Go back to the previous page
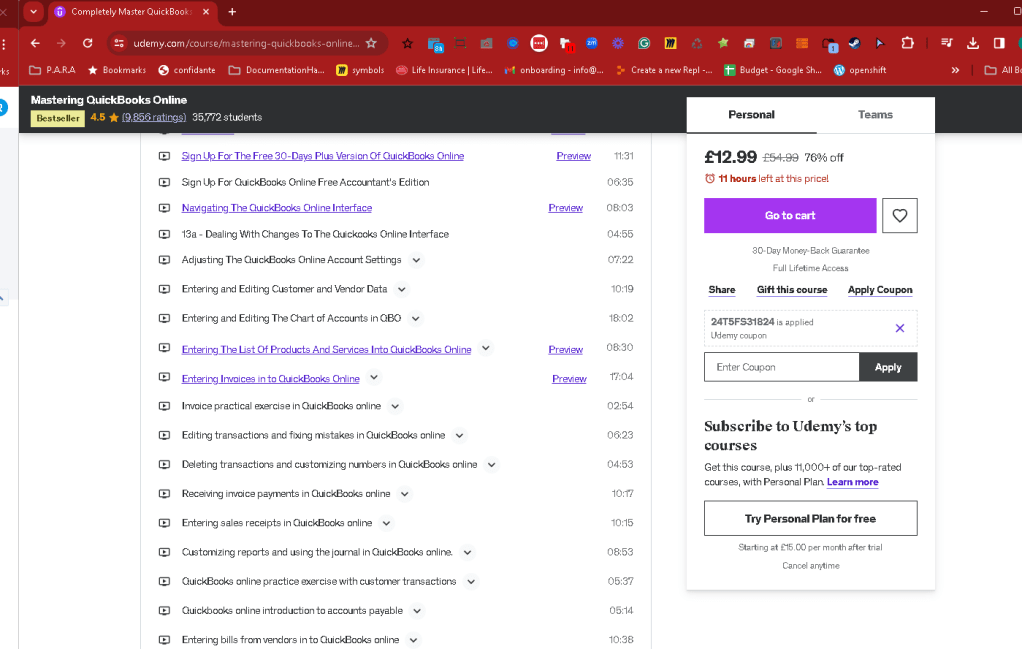1022x649 pixels. 35,43
